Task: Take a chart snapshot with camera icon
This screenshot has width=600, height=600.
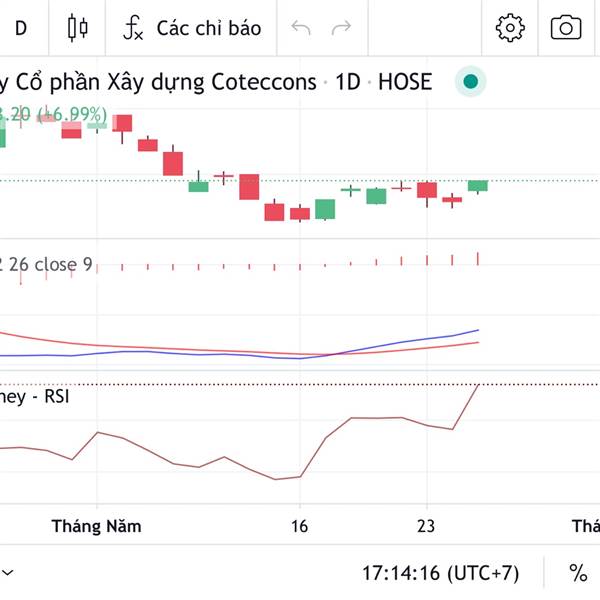Action: coord(566,28)
